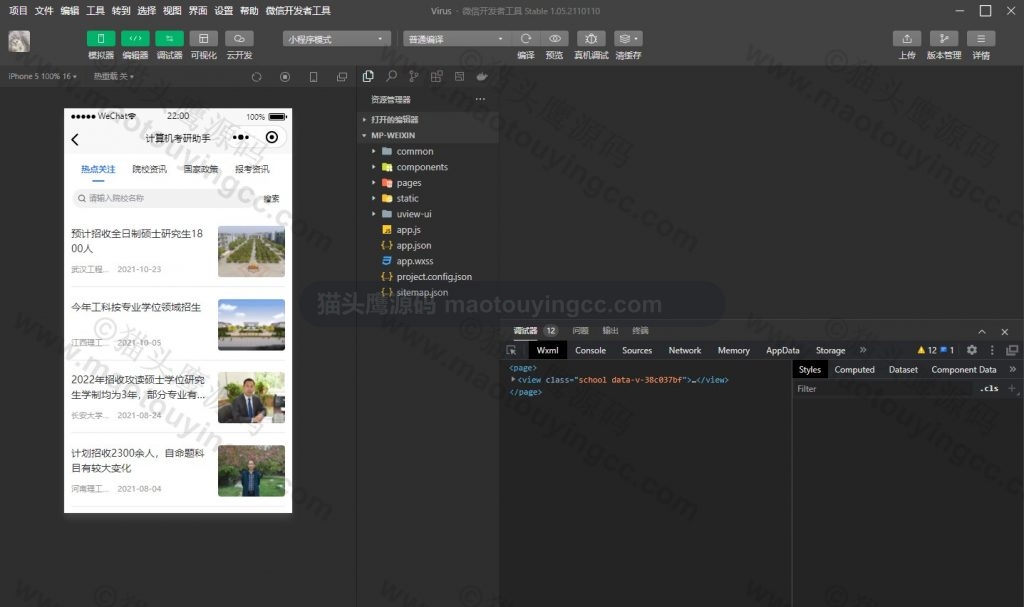Open the 热重载 hot reload dropdown
Image resolution: width=1024 pixels, height=607 pixels.
pyautogui.click(x=114, y=76)
